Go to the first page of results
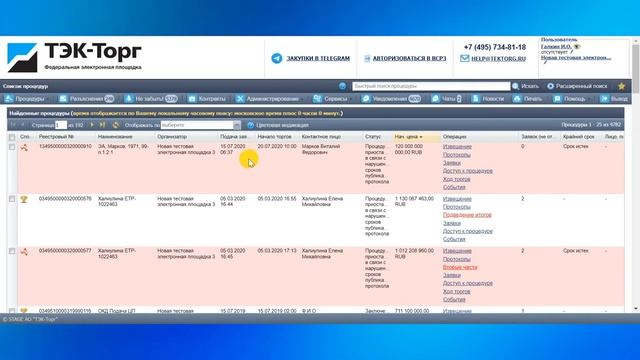This screenshot has width=640, height=360. pos(13,125)
